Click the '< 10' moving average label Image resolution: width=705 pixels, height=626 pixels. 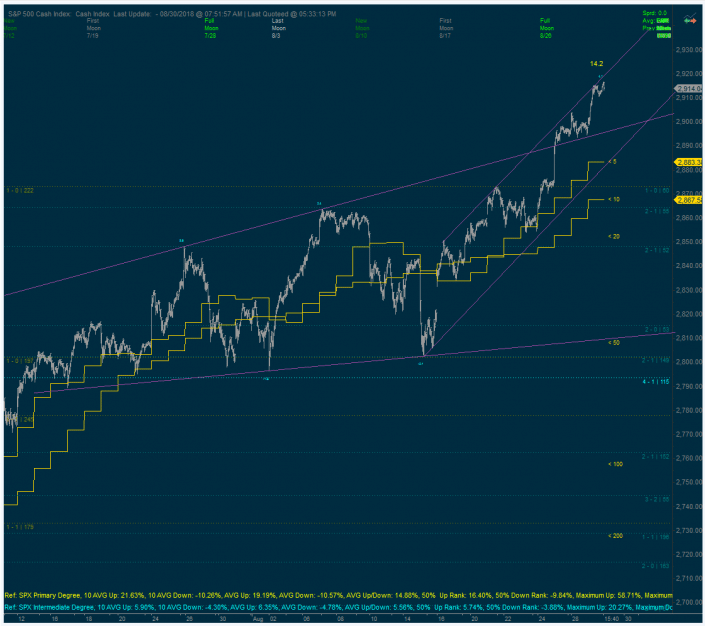click(x=614, y=199)
